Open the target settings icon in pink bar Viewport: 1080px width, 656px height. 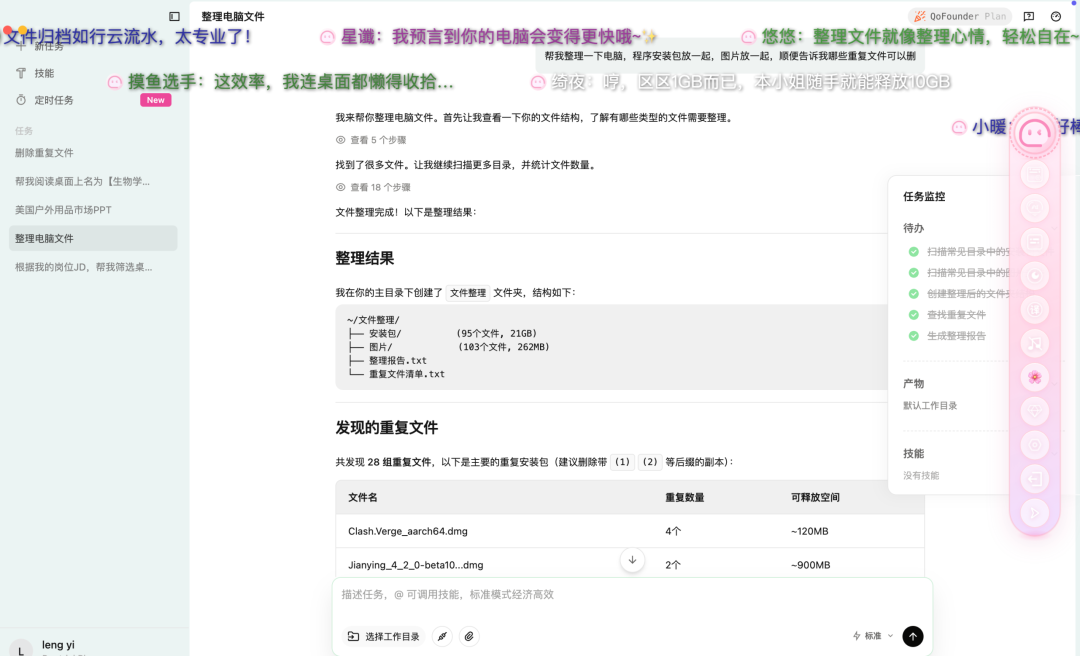click(x=1035, y=444)
